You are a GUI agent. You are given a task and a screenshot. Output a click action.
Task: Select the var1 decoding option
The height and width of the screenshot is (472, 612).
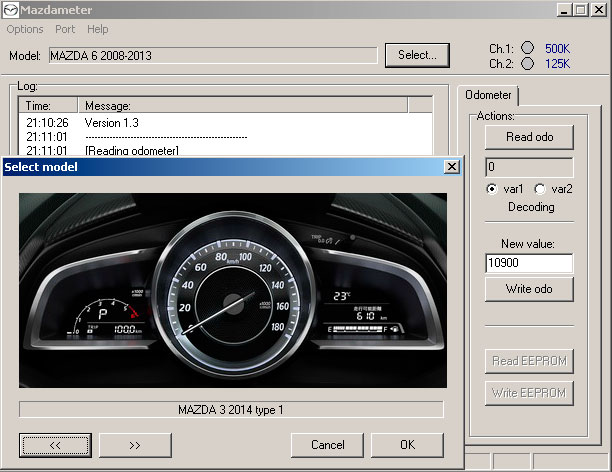[x=491, y=189]
